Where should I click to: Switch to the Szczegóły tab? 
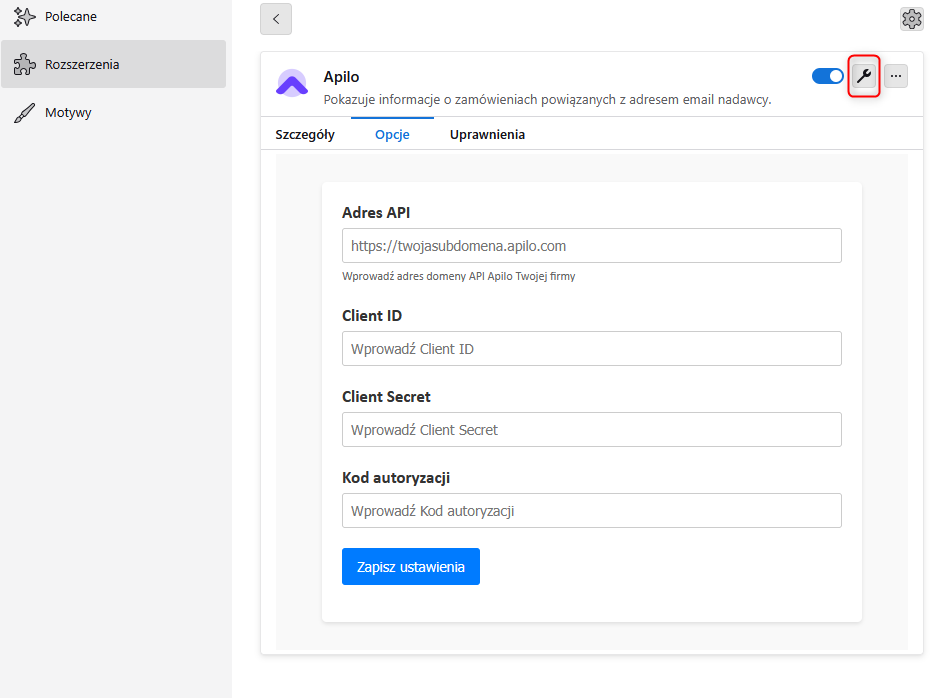305,135
